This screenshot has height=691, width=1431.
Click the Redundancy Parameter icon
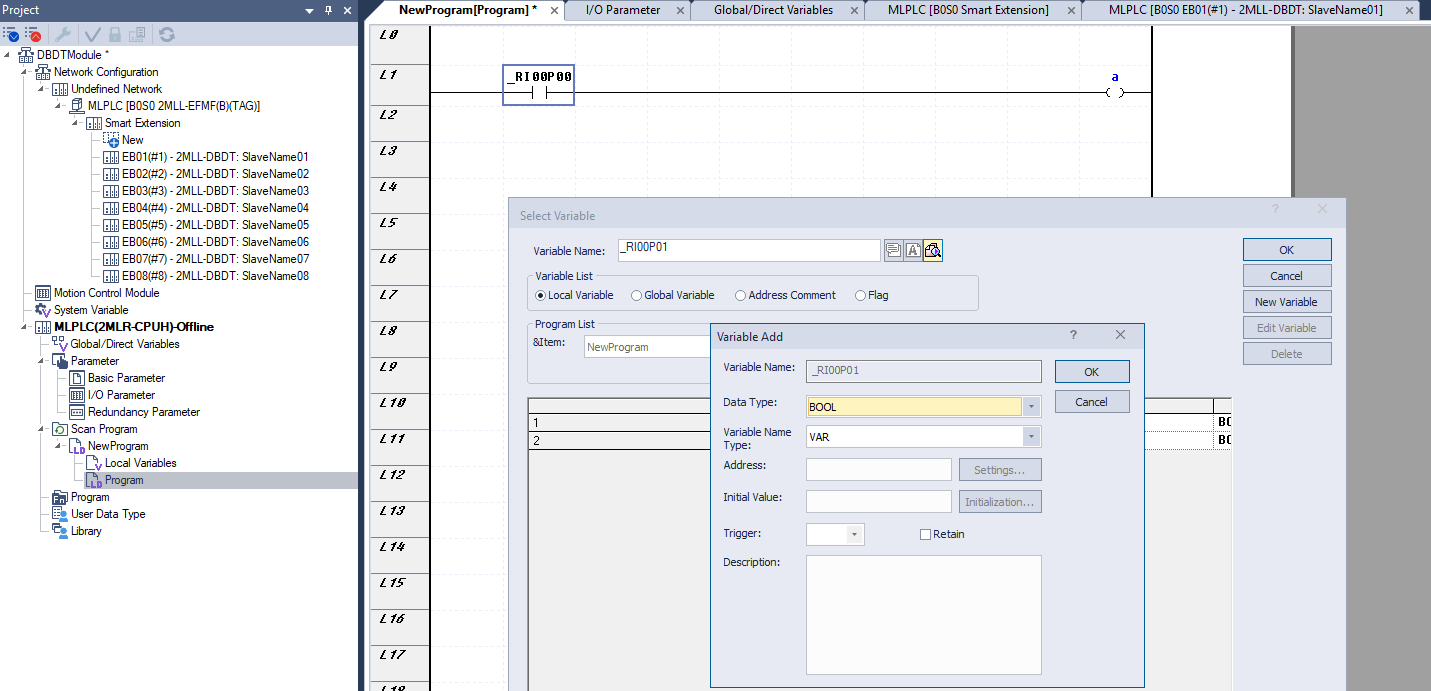click(x=77, y=412)
